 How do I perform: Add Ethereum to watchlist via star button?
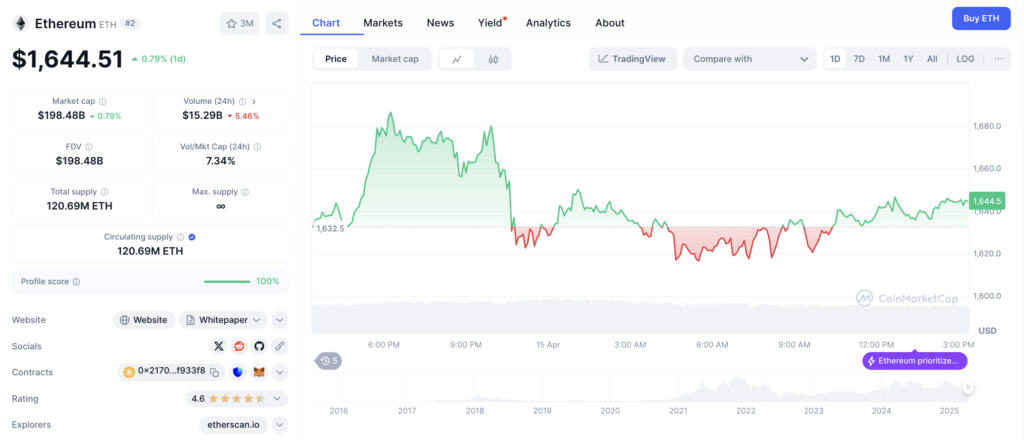point(240,24)
